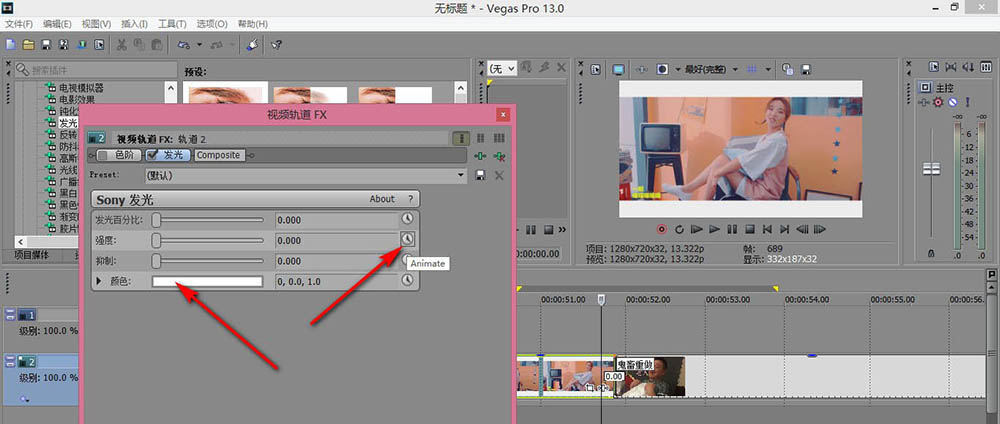Click the What's This help icon
Viewport: 1000px width, 424px height.
276,45
